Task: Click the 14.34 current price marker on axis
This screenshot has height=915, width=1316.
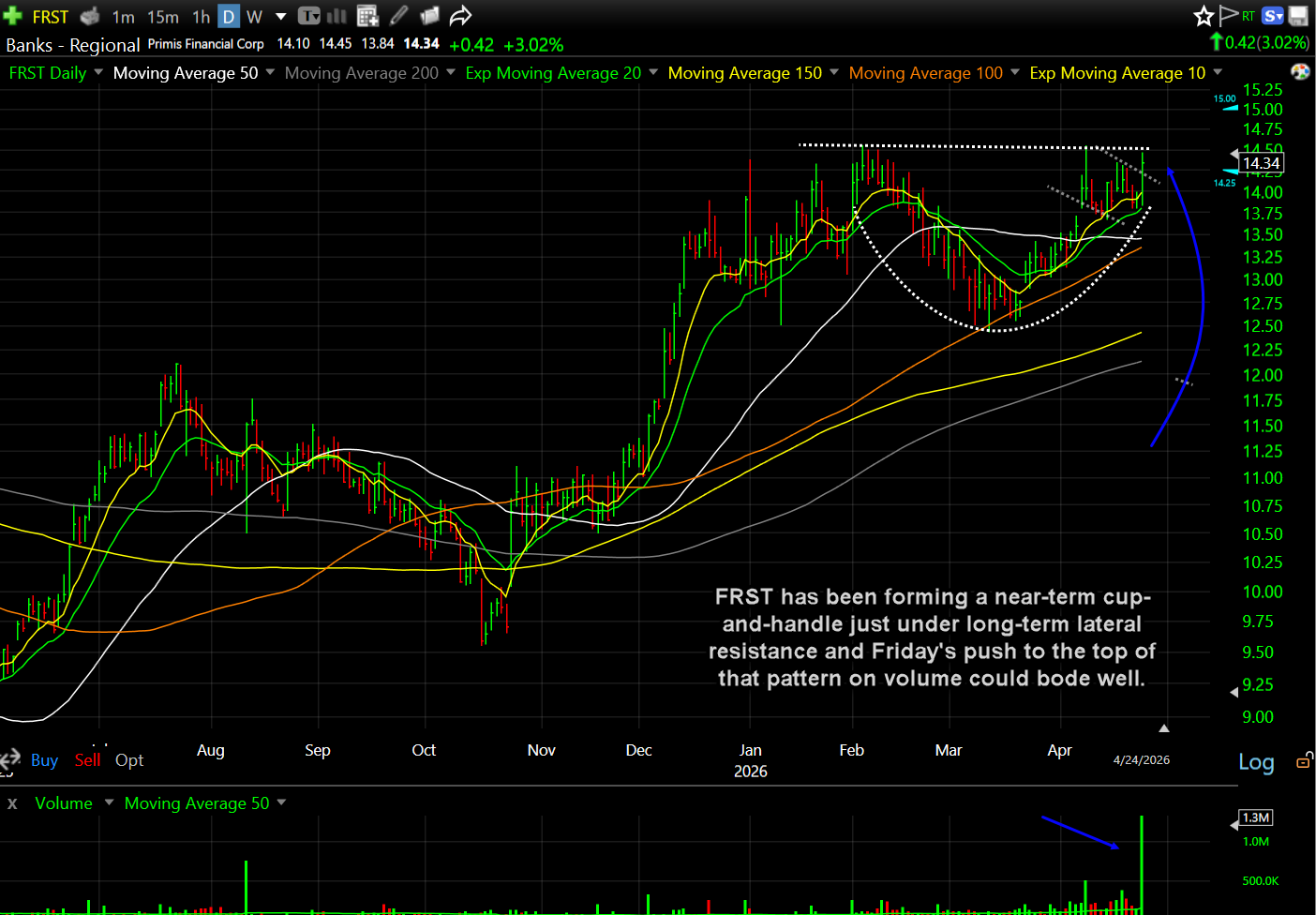Action: coord(1261,163)
